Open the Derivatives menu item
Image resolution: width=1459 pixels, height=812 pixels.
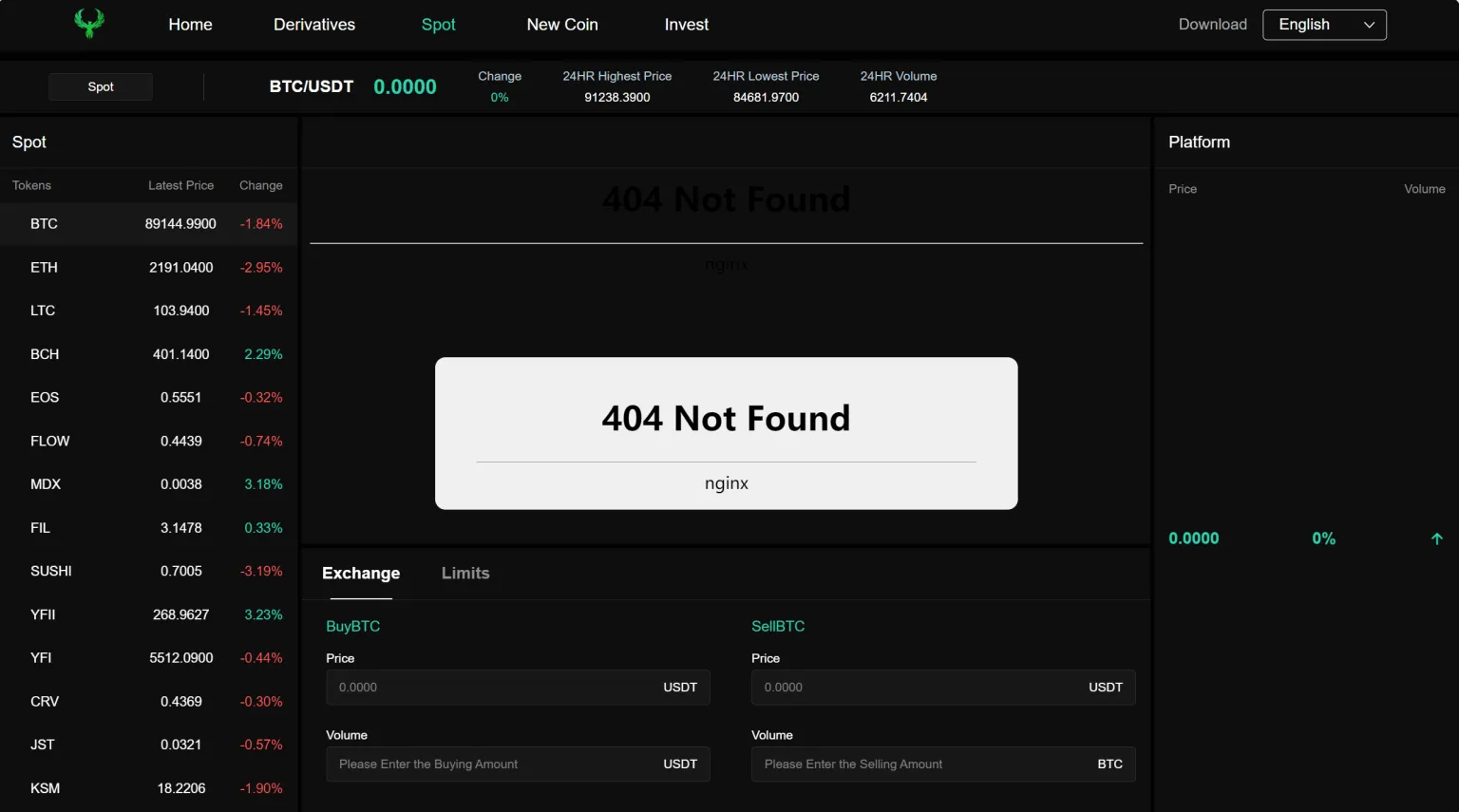point(314,25)
